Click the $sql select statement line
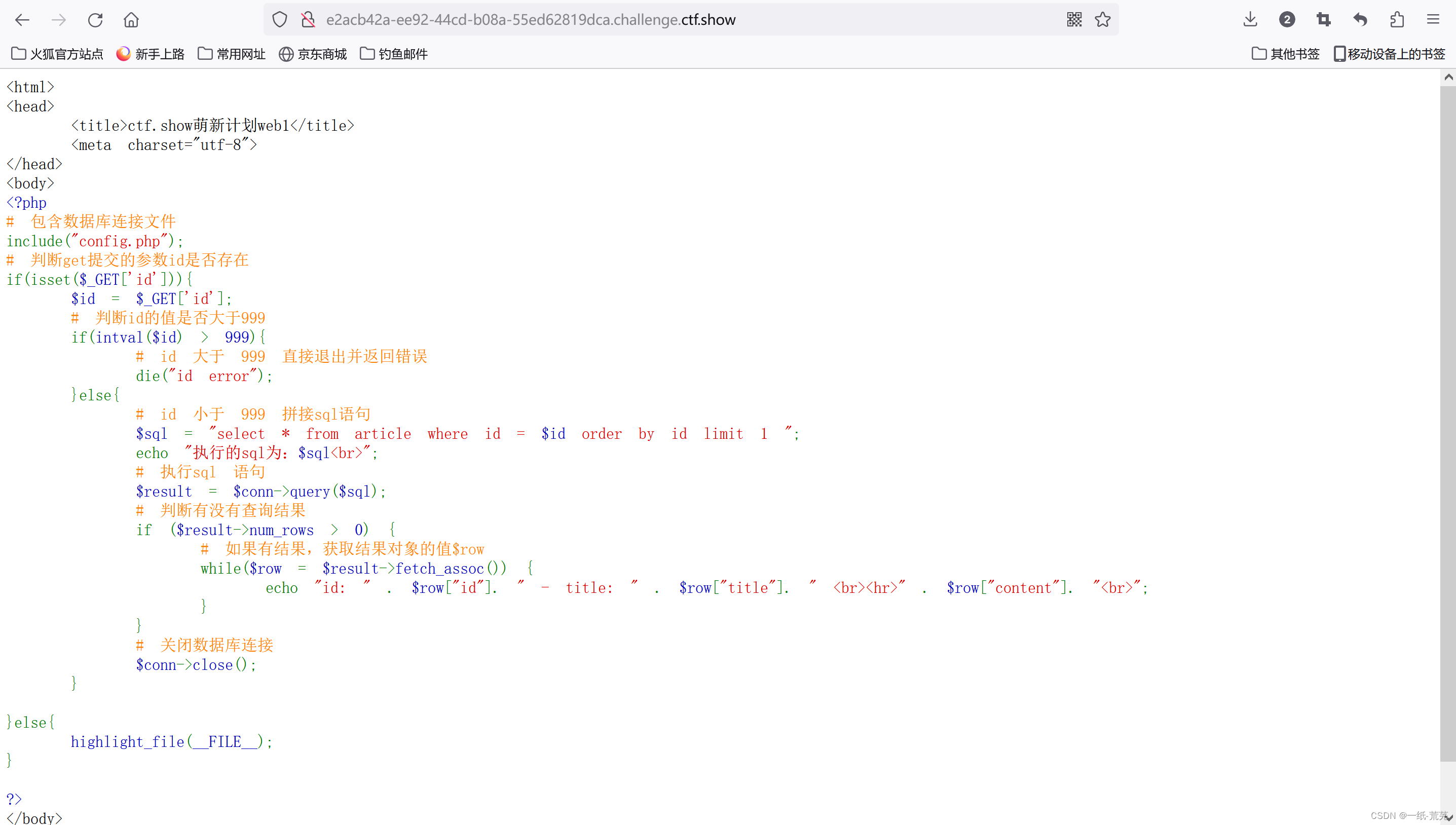The image size is (1456, 825). (467, 434)
